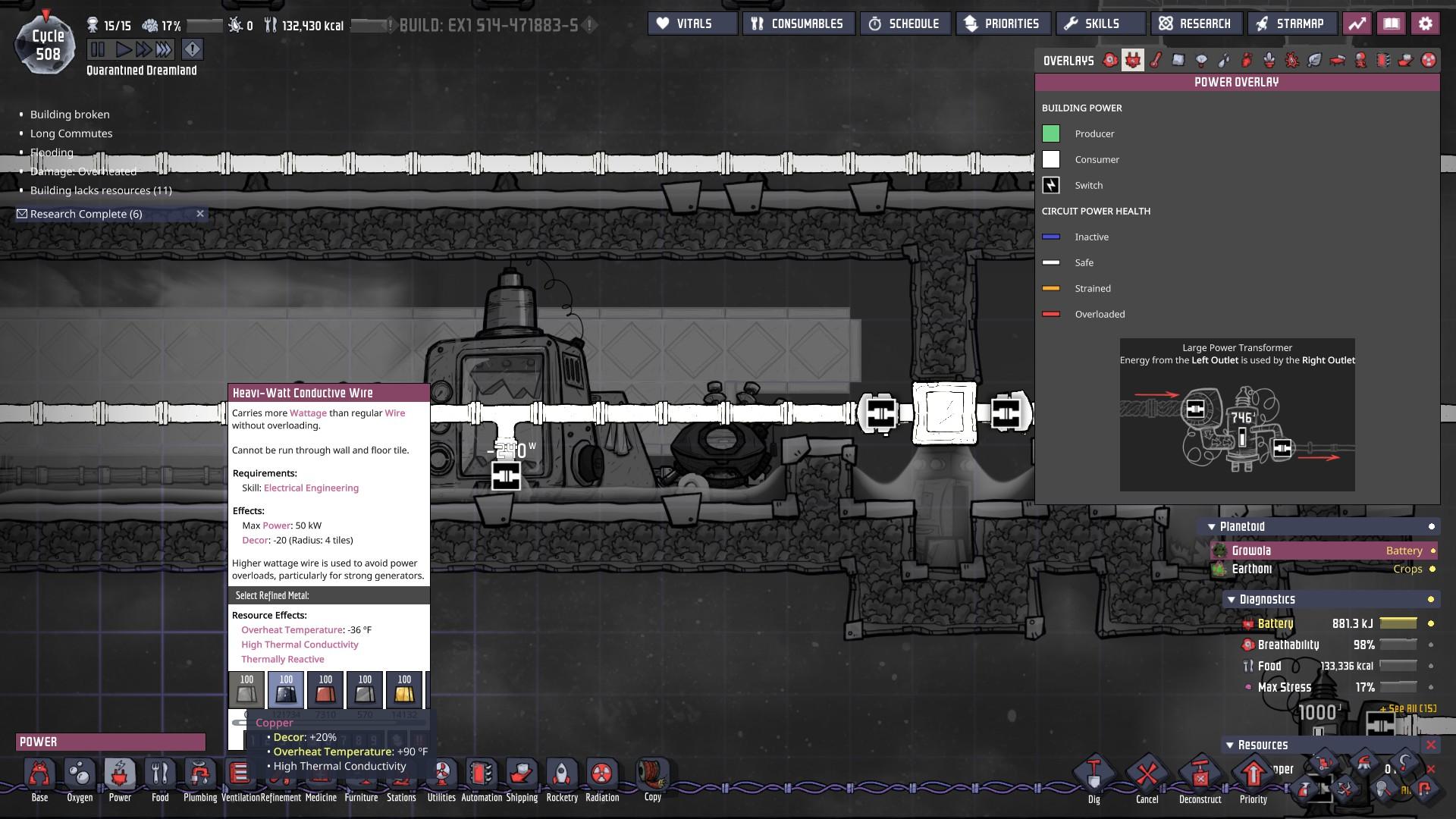
Task: Dismiss the Research Complete notification
Action: 200,214
